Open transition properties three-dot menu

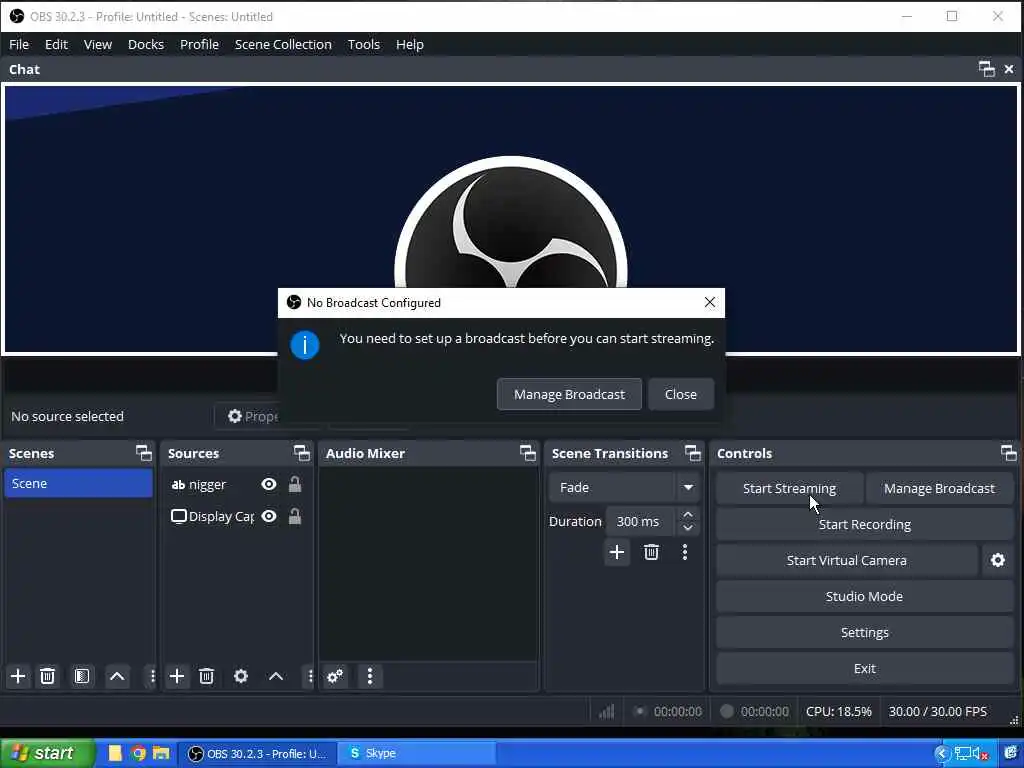(684, 552)
